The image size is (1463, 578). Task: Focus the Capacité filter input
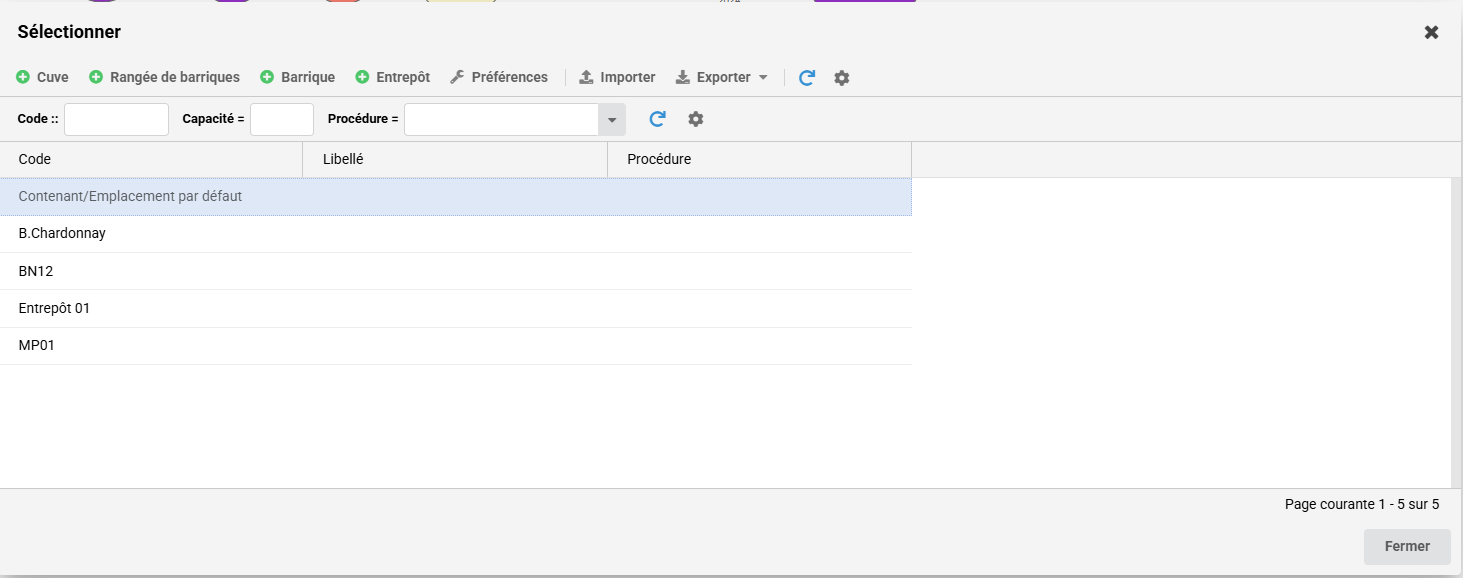point(281,119)
